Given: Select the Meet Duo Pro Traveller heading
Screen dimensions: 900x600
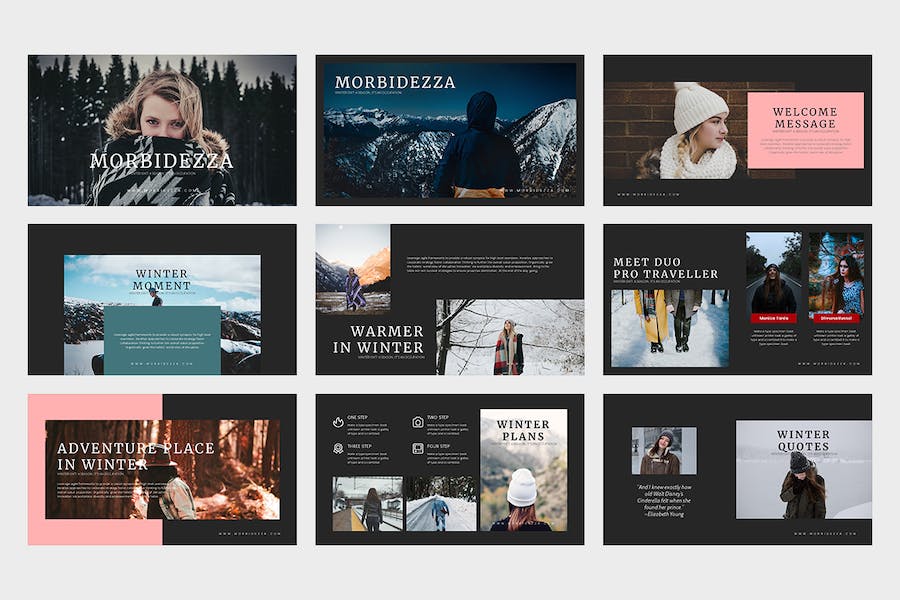Looking at the screenshot, I should pos(665,268).
